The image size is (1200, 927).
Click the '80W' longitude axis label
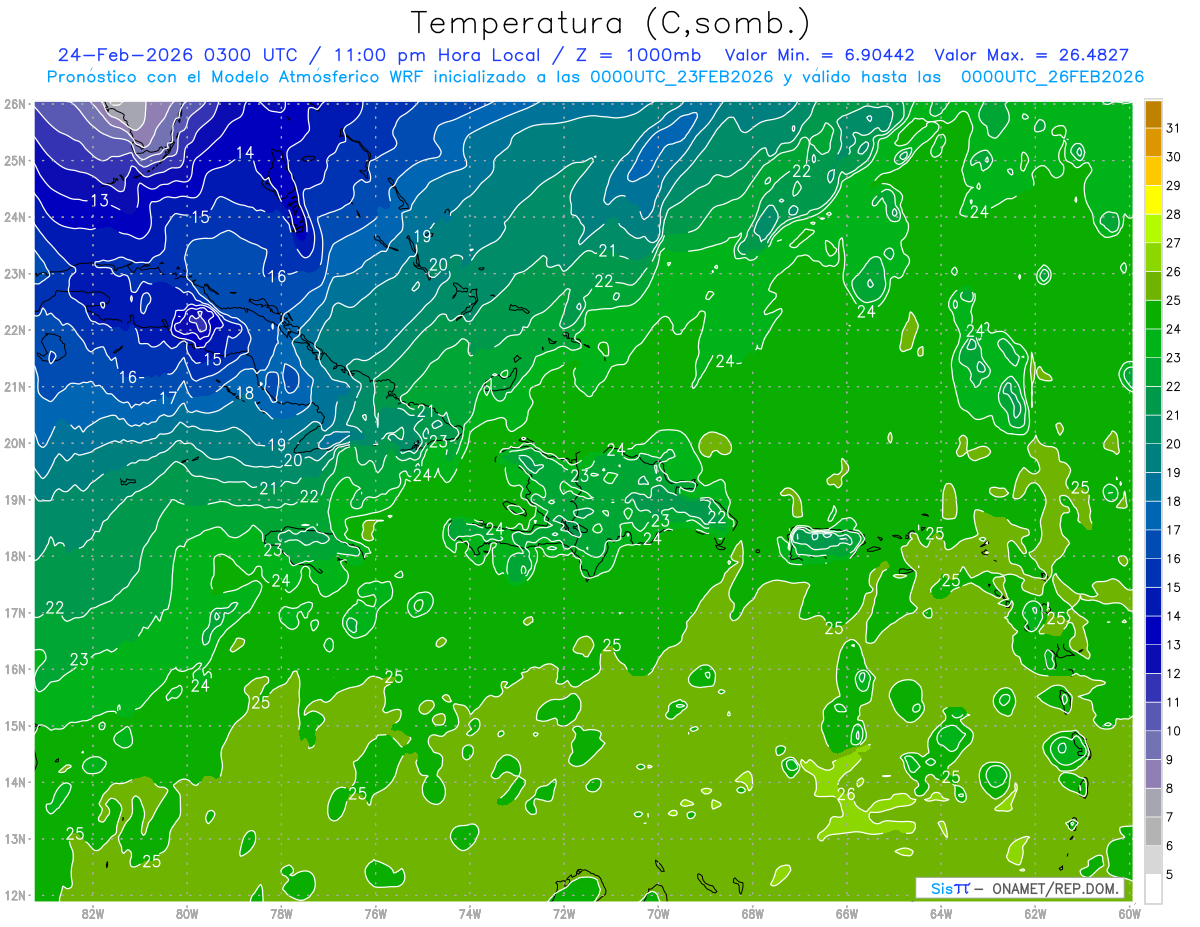(x=186, y=914)
